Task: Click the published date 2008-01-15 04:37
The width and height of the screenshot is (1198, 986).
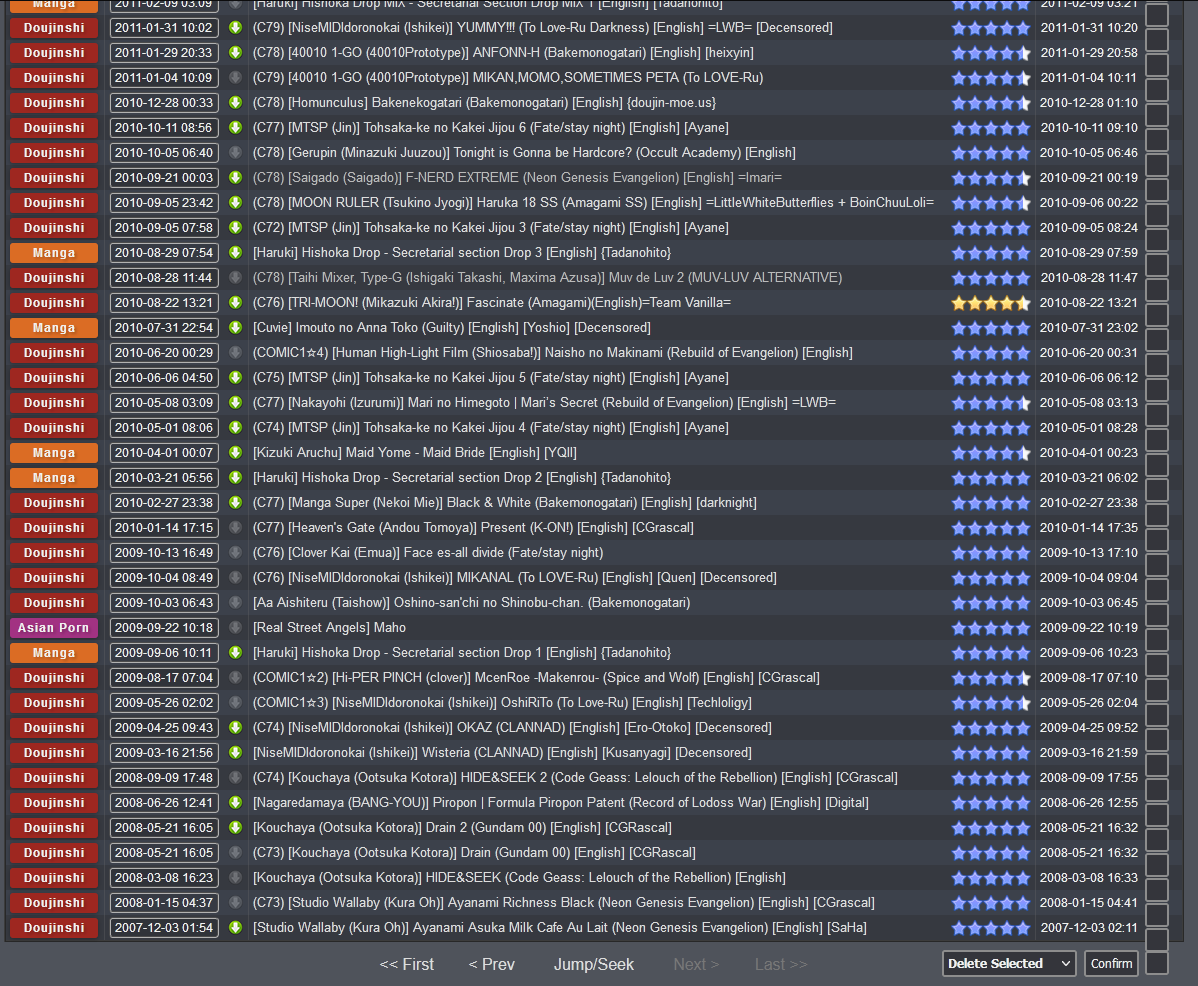Action: tap(164, 903)
